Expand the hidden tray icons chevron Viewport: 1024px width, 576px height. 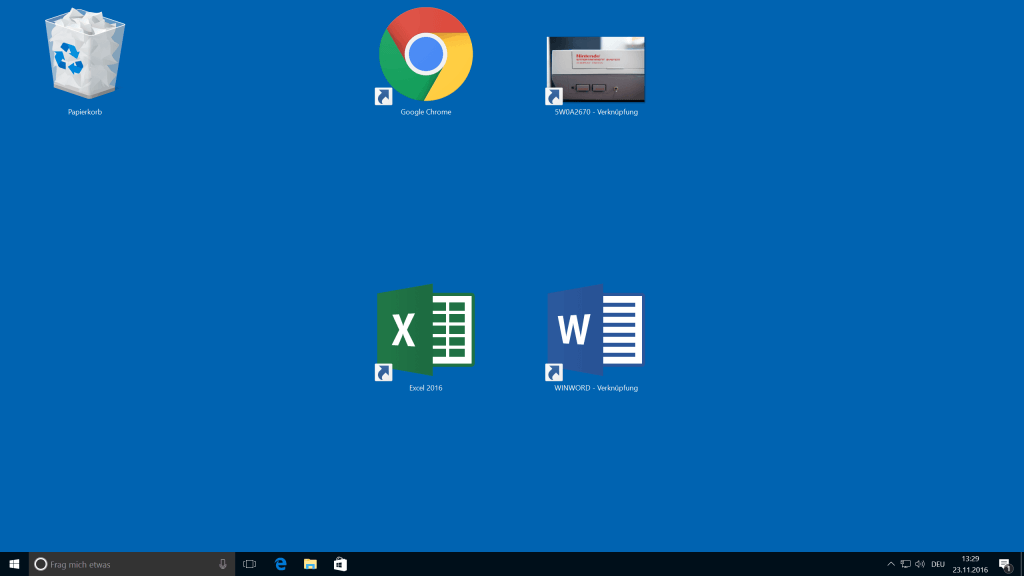(x=889, y=563)
